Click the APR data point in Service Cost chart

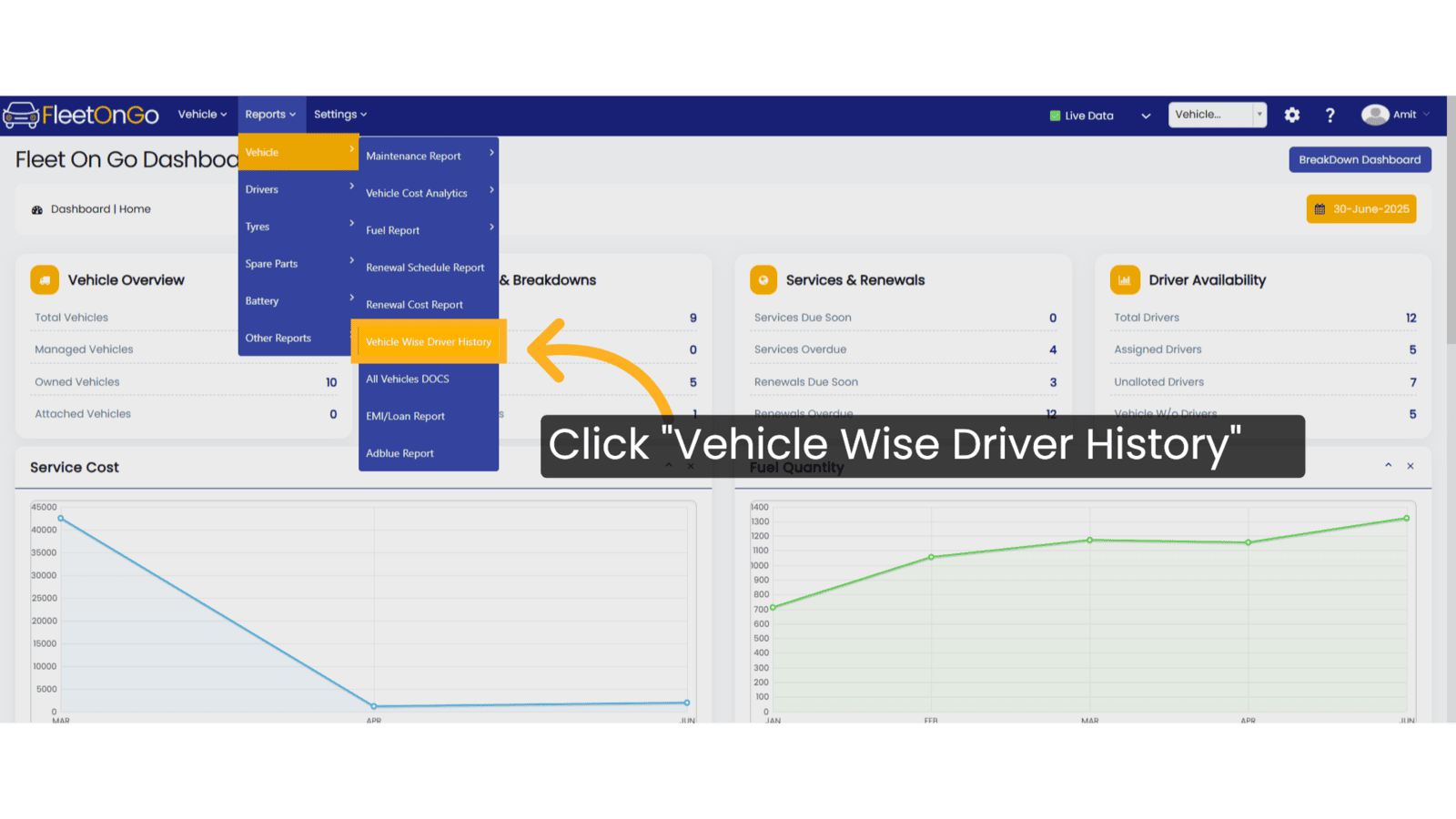click(374, 706)
